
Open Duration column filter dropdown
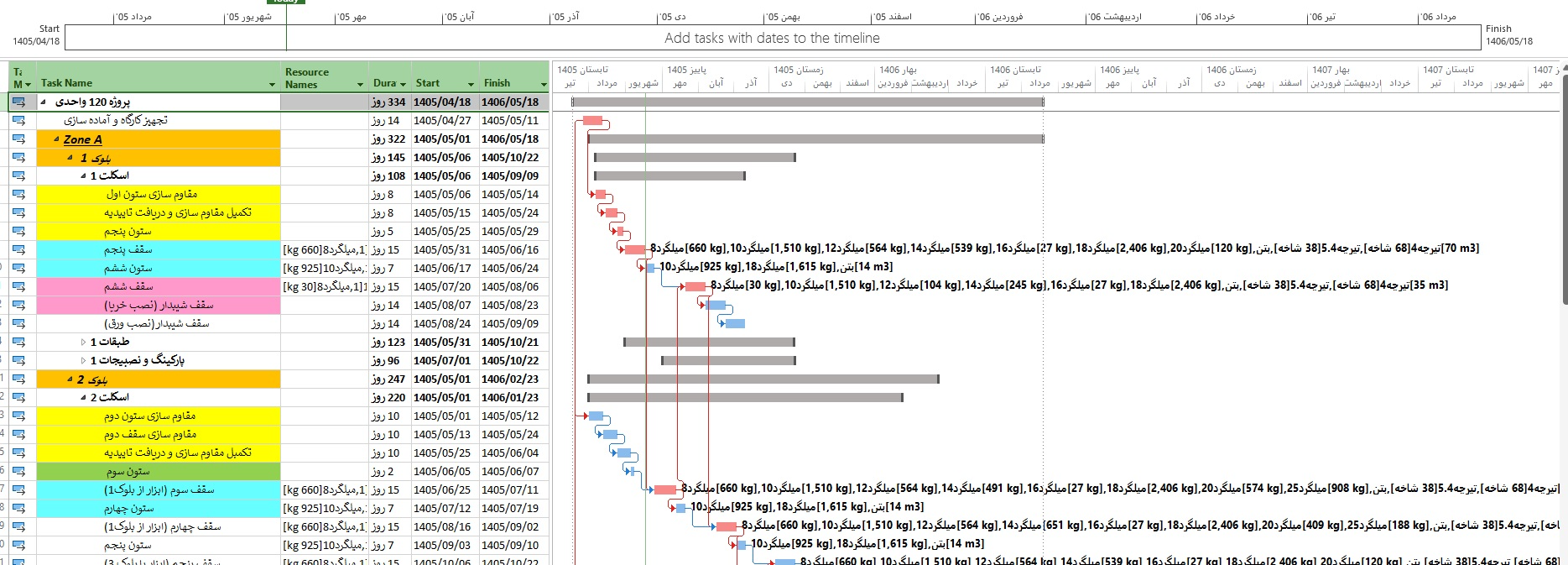pyautogui.click(x=403, y=84)
